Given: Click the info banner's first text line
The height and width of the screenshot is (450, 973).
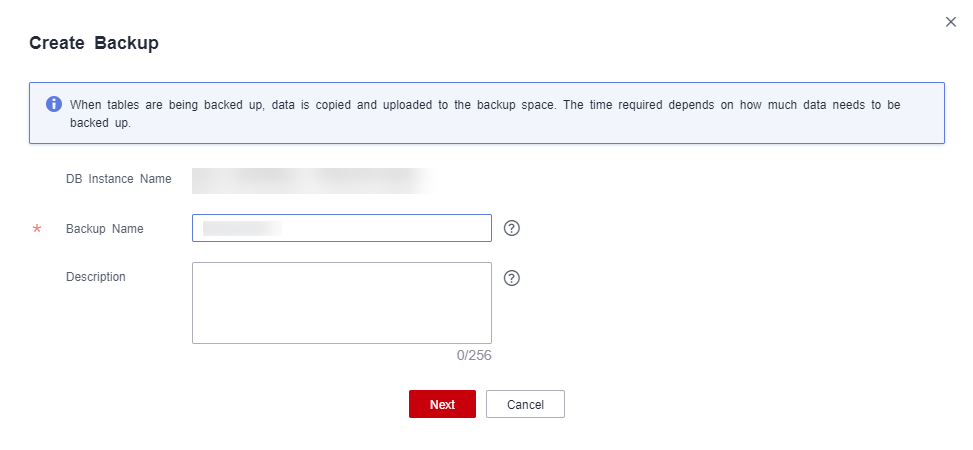Looking at the screenshot, I should point(485,105).
